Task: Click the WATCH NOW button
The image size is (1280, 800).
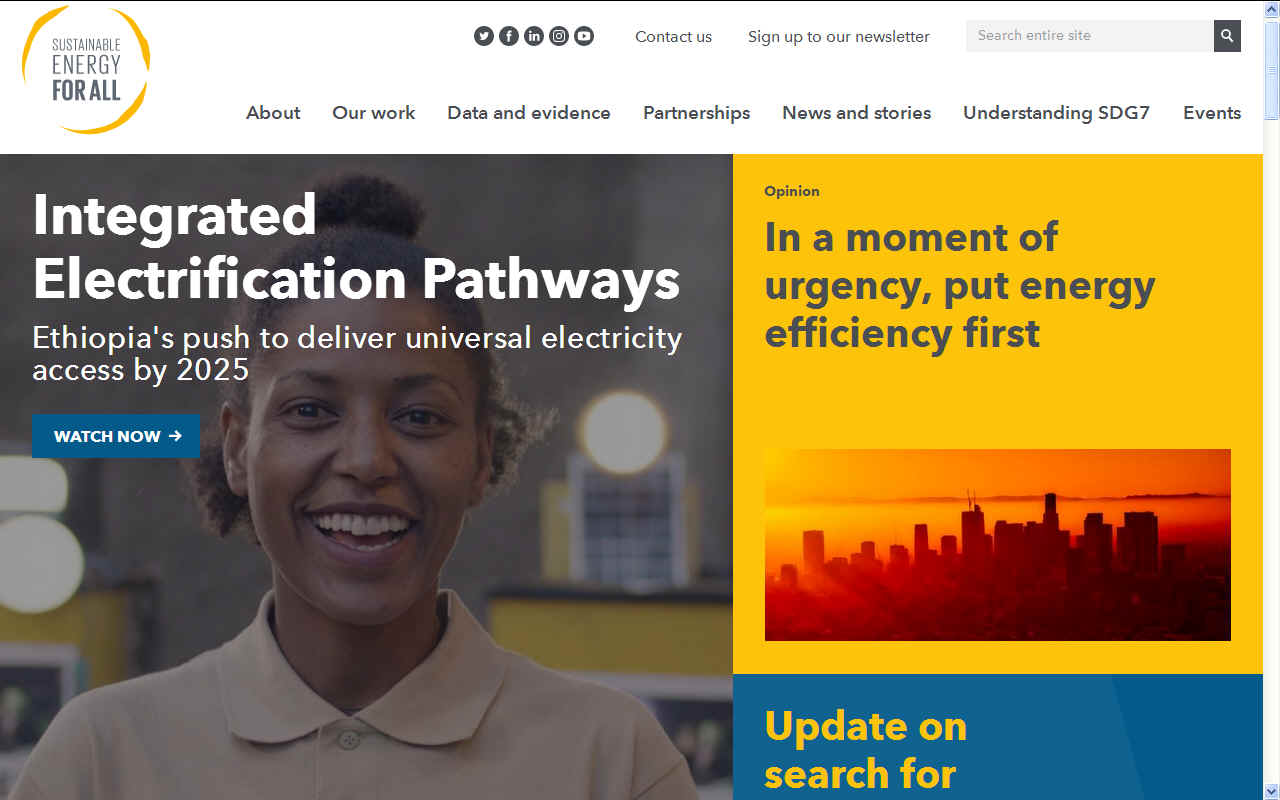Action: [x=116, y=436]
